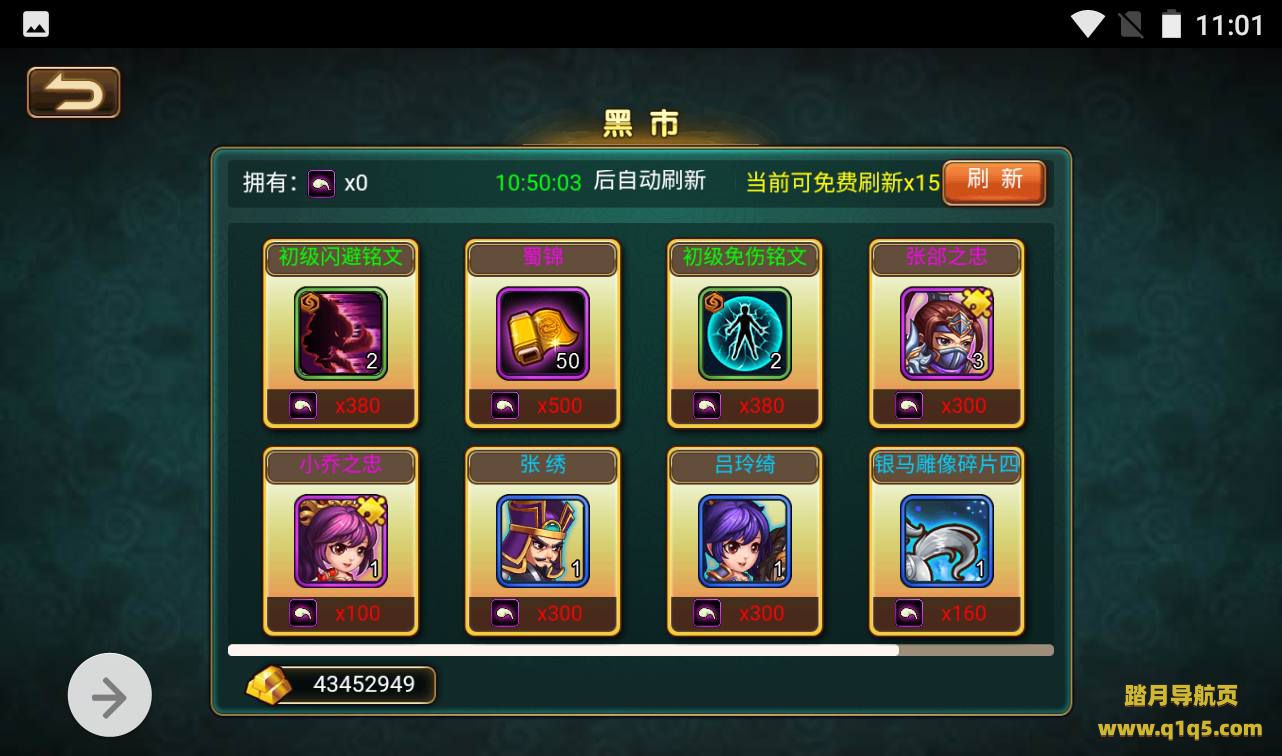Tap the round forward arrow button
1282x756 pixels.
click(x=110, y=696)
